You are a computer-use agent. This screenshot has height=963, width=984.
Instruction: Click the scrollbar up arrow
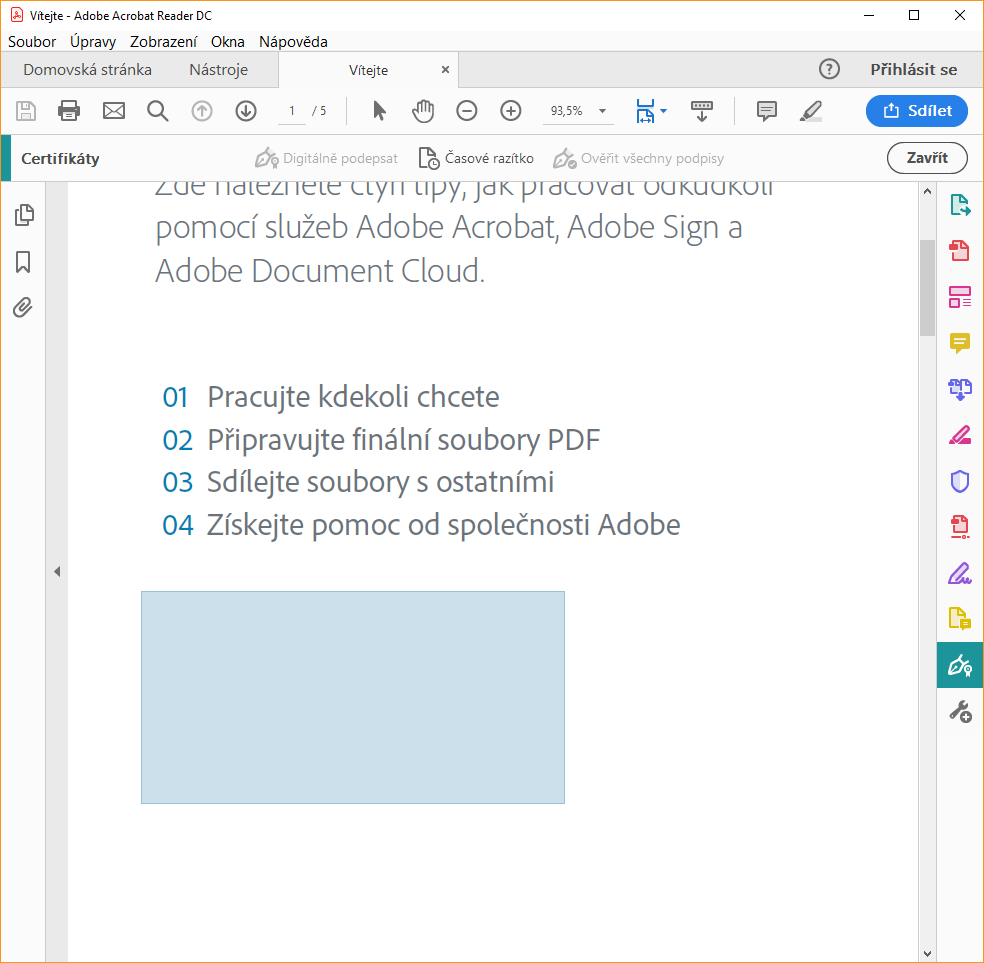[927, 191]
